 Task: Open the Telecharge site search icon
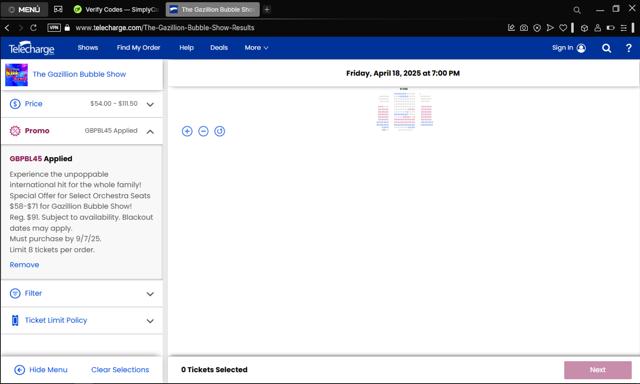pos(607,48)
